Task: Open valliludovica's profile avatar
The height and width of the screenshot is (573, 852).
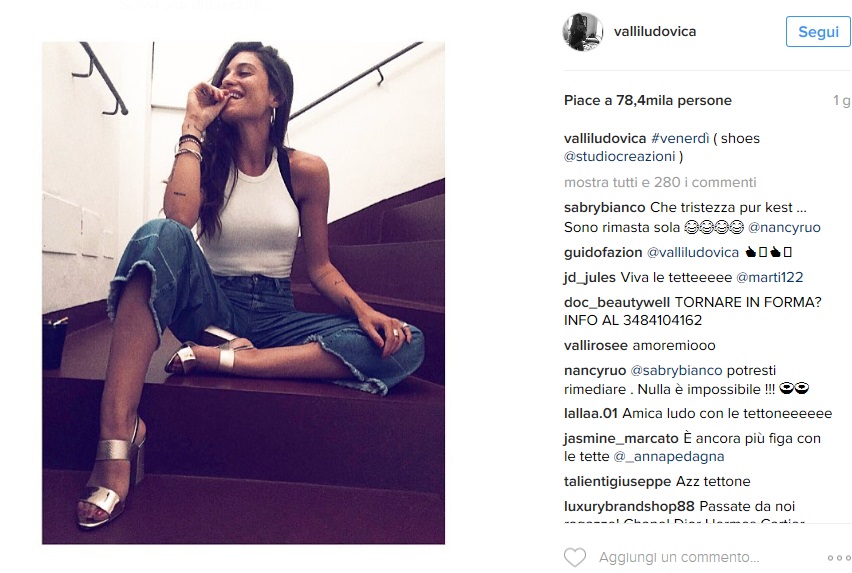Action: [582, 32]
